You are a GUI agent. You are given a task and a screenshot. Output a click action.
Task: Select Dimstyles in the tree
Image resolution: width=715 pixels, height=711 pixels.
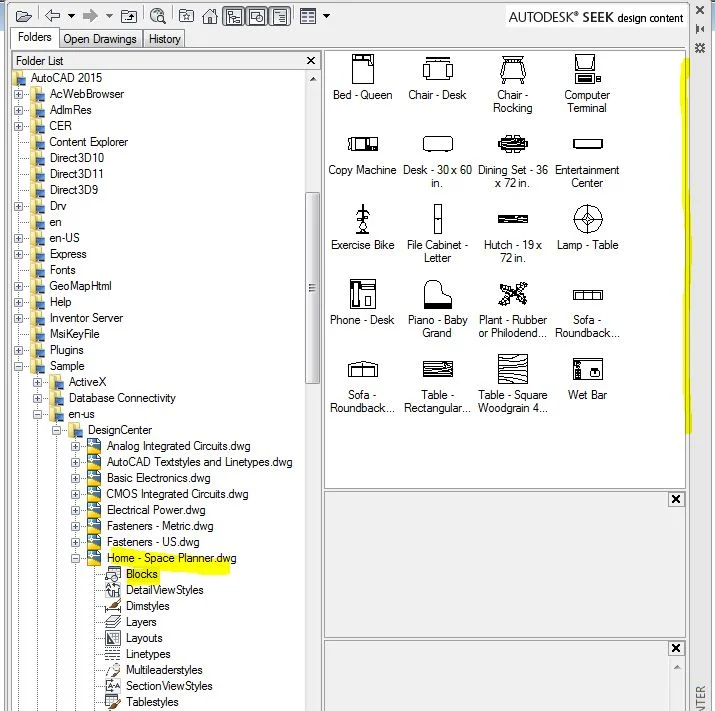(148, 606)
